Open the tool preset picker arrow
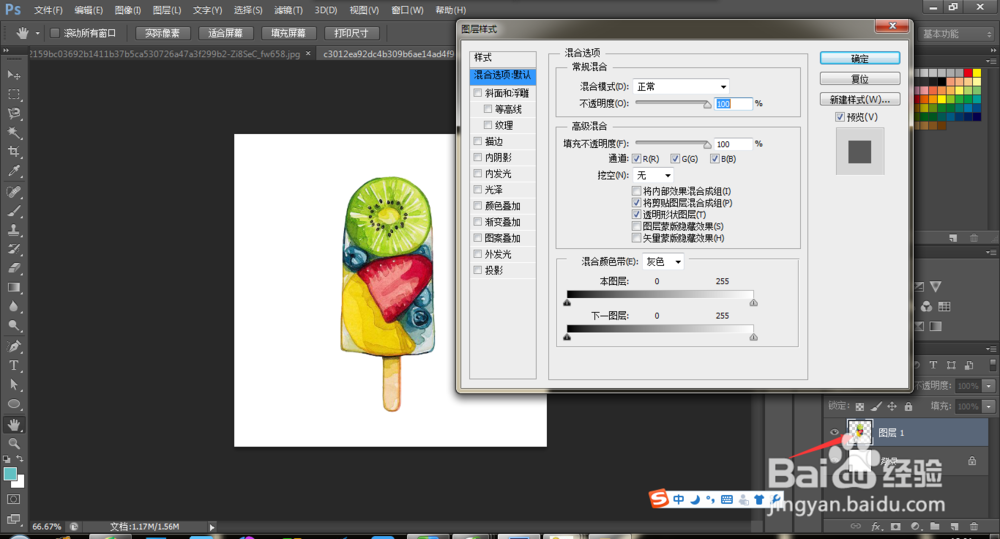The width and height of the screenshot is (1000, 539). click(x=38, y=33)
